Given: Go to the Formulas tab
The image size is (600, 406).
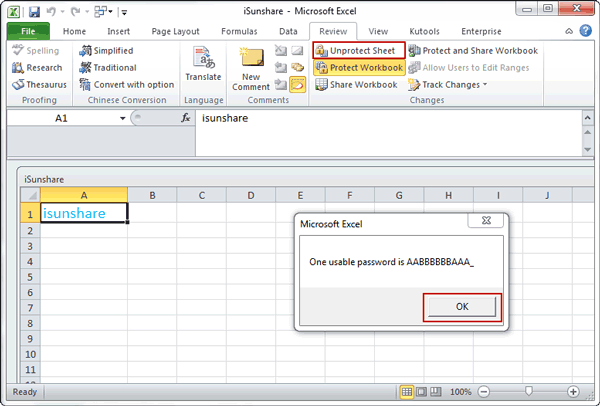Looking at the screenshot, I should pyautogui.click(x=239, y=31).
